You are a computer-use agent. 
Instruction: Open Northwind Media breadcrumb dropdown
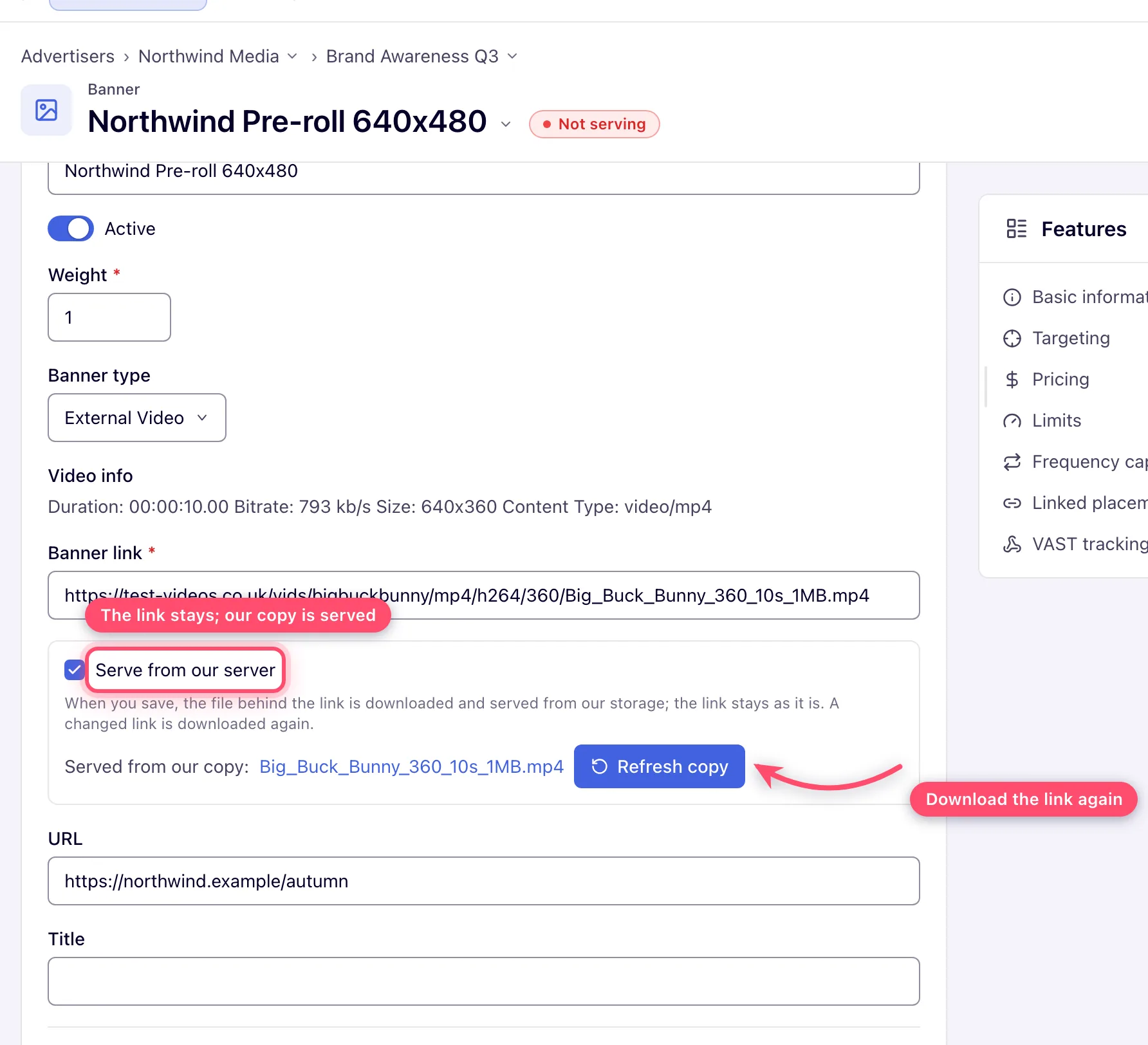point(292,57)
